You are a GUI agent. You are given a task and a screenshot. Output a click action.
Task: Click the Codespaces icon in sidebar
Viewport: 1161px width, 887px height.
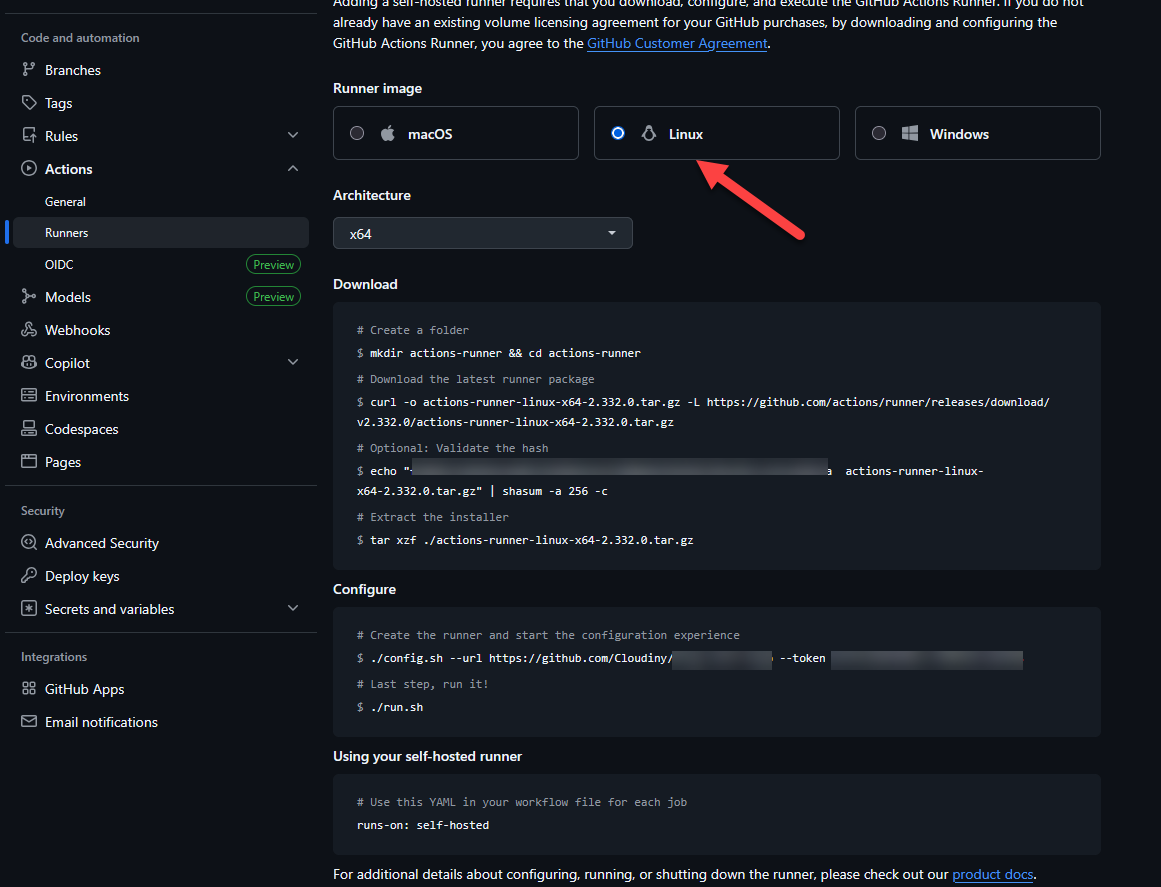click(x=29, y=429)
